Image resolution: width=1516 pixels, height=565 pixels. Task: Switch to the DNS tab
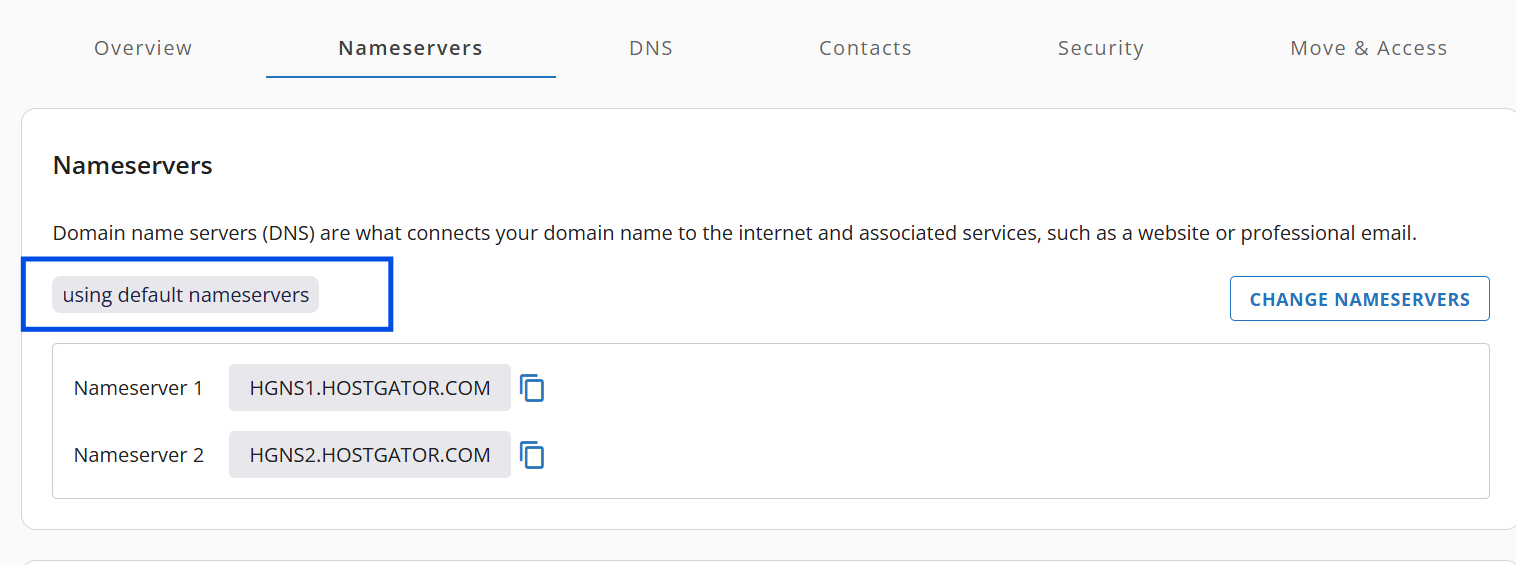[x=651, y=48]
